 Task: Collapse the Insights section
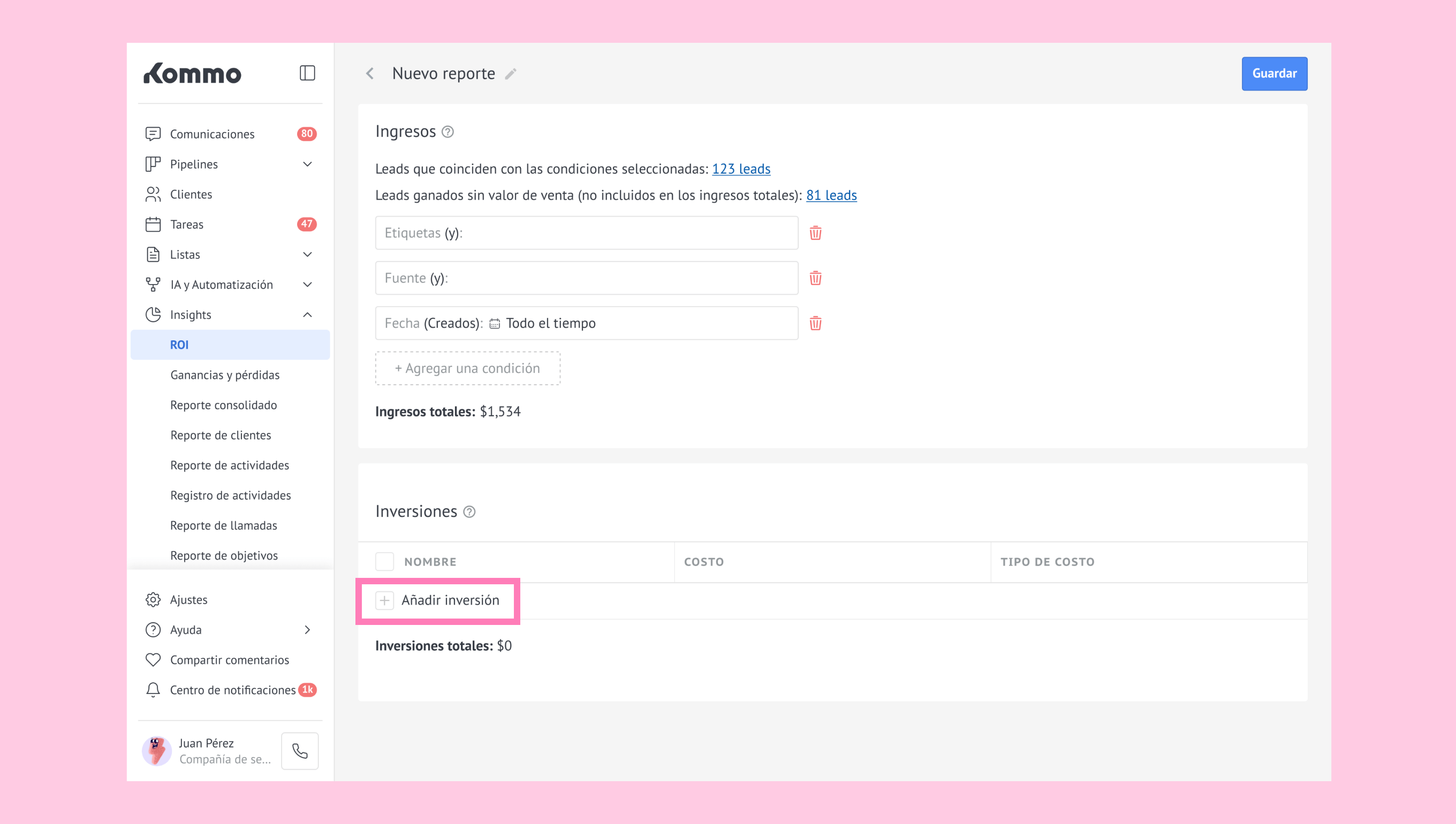pos(307,315)
